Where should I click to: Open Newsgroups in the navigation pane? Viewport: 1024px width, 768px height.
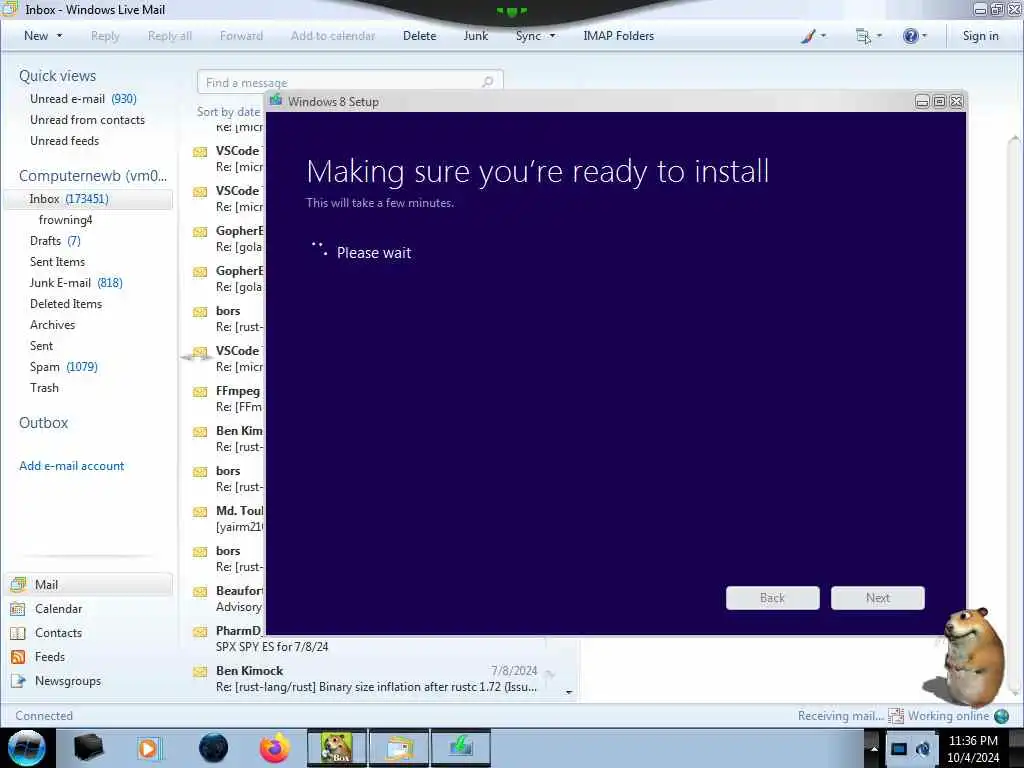(x=68, y=681)
